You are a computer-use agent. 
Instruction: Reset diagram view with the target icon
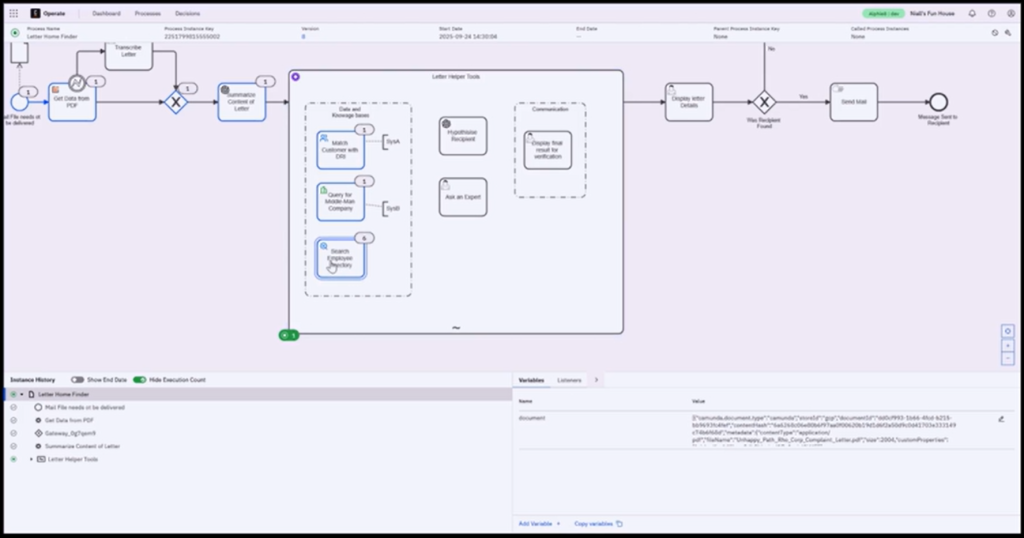click(1007, 331)
